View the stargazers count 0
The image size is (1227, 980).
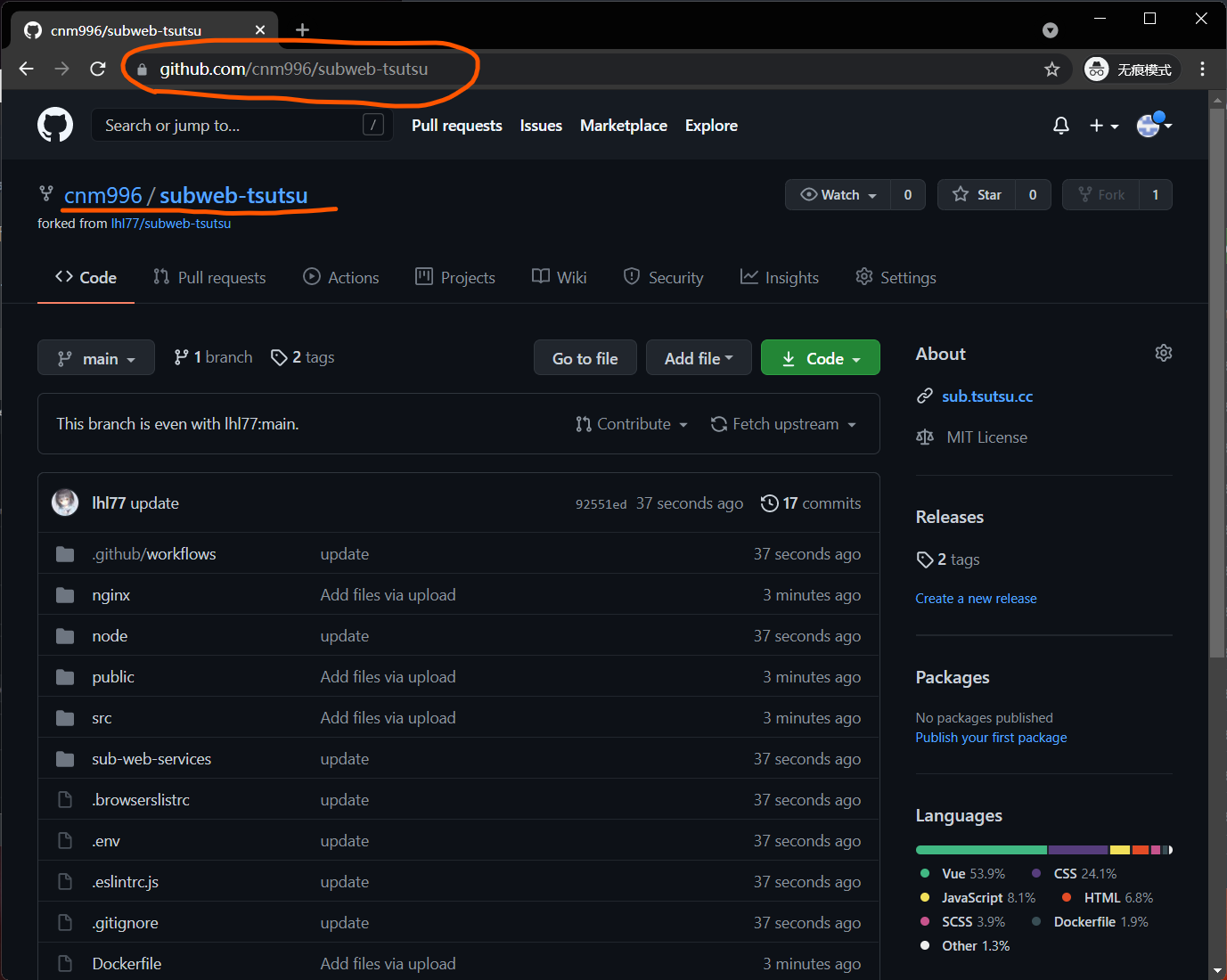1033,194
